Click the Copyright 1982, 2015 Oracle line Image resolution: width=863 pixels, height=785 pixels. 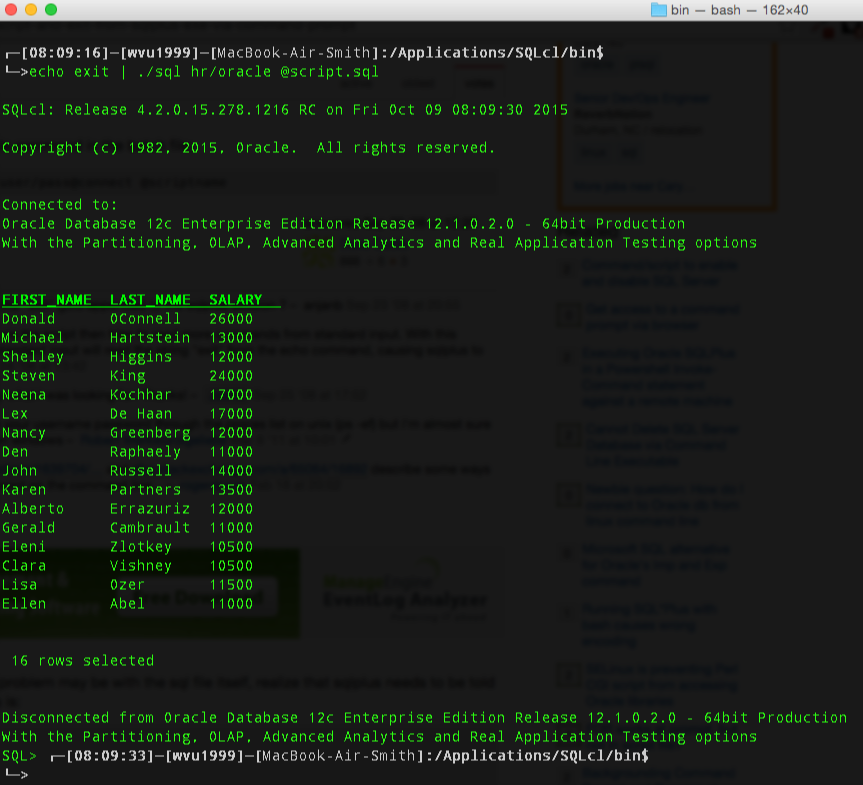248,148
